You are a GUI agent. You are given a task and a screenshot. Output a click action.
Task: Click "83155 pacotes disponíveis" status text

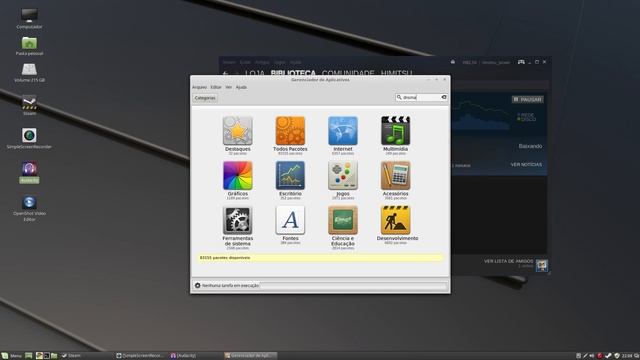click(225, 258)
